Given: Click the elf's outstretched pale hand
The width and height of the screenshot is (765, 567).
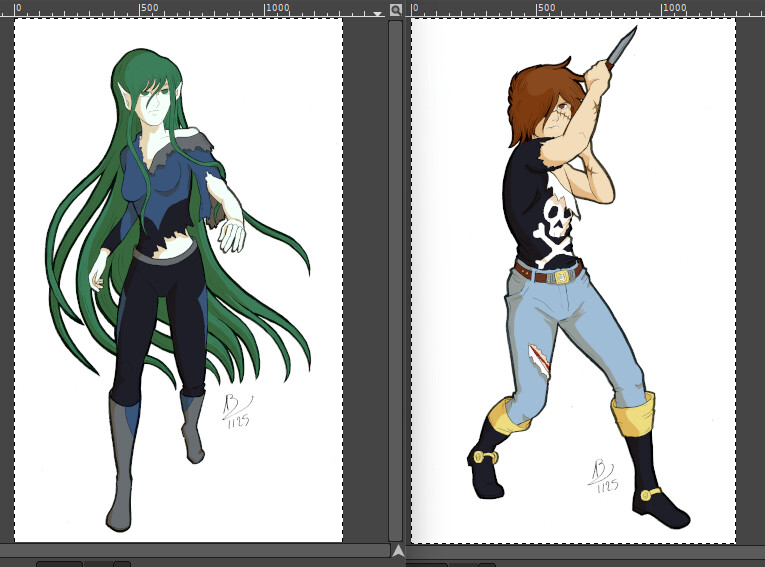Looking at the screenshot, I should (232, 236).
